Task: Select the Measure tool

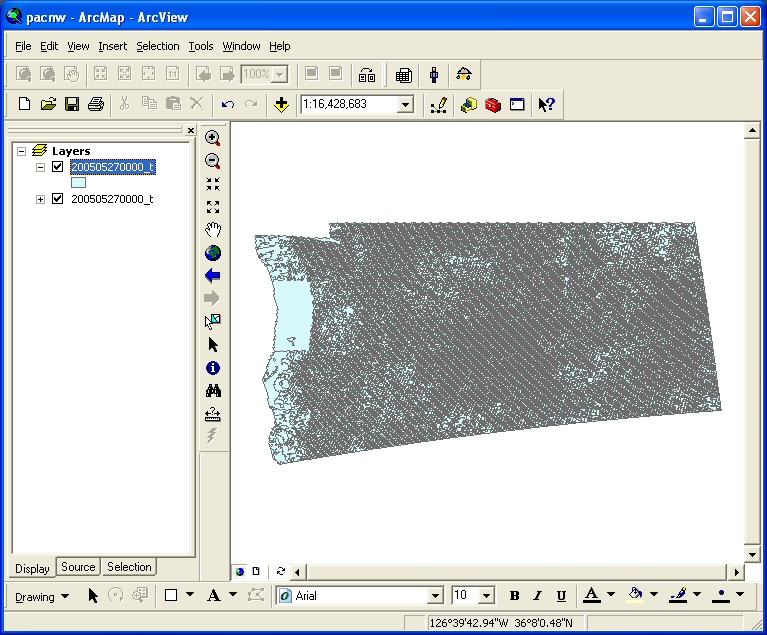Action: [212, 414]
